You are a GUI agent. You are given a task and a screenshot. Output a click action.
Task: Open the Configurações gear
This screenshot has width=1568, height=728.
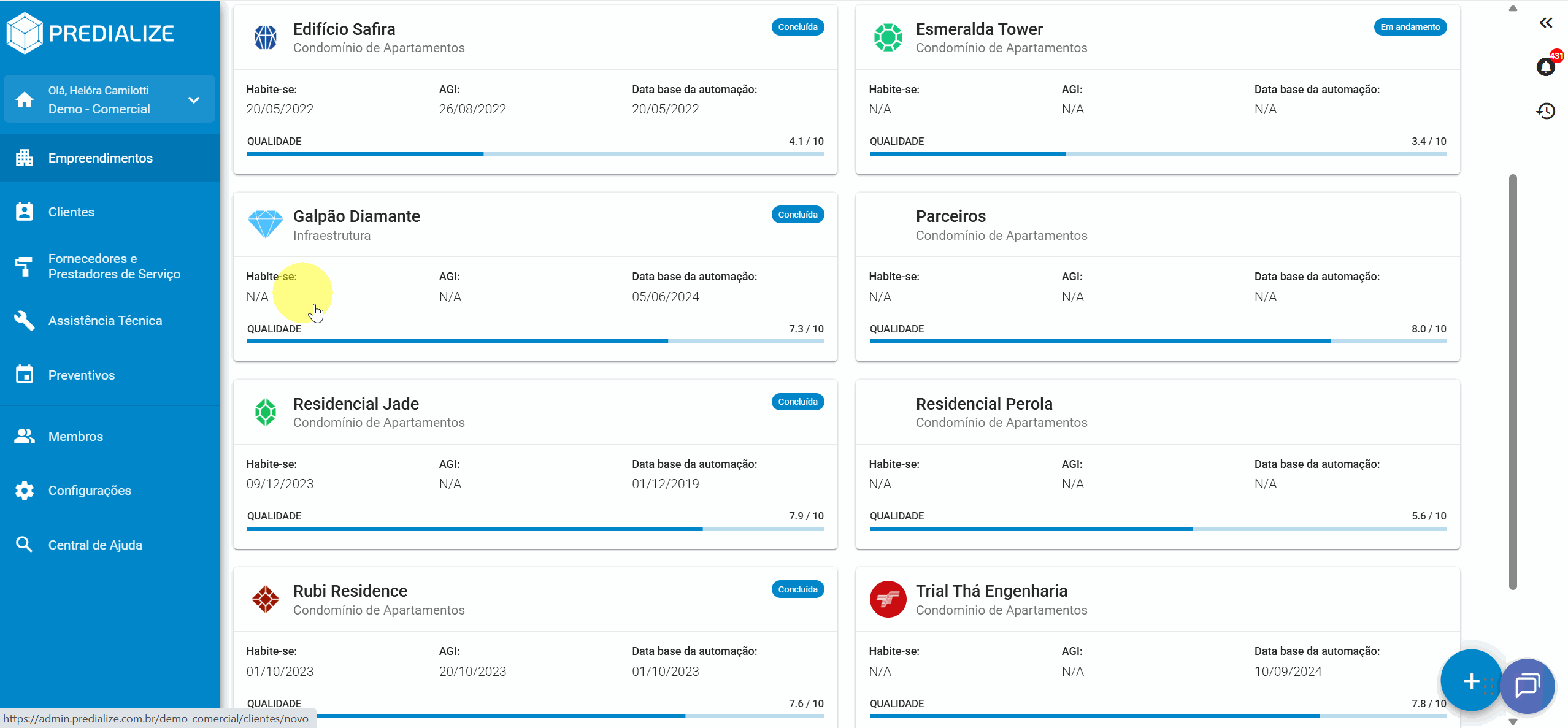[24, 490]
